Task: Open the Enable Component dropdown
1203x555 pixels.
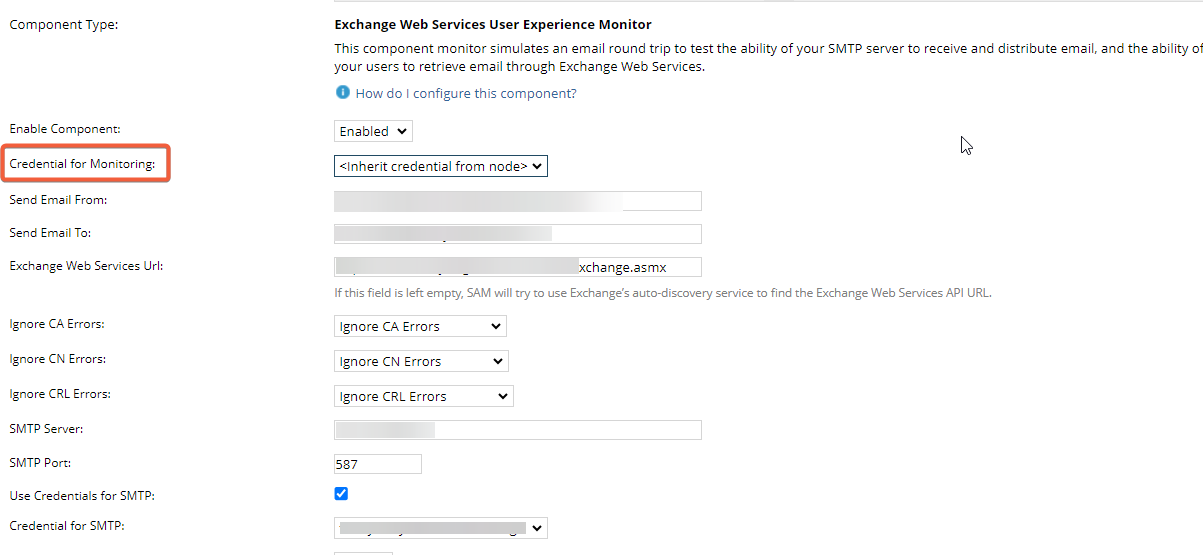Action: click(373, 131)
